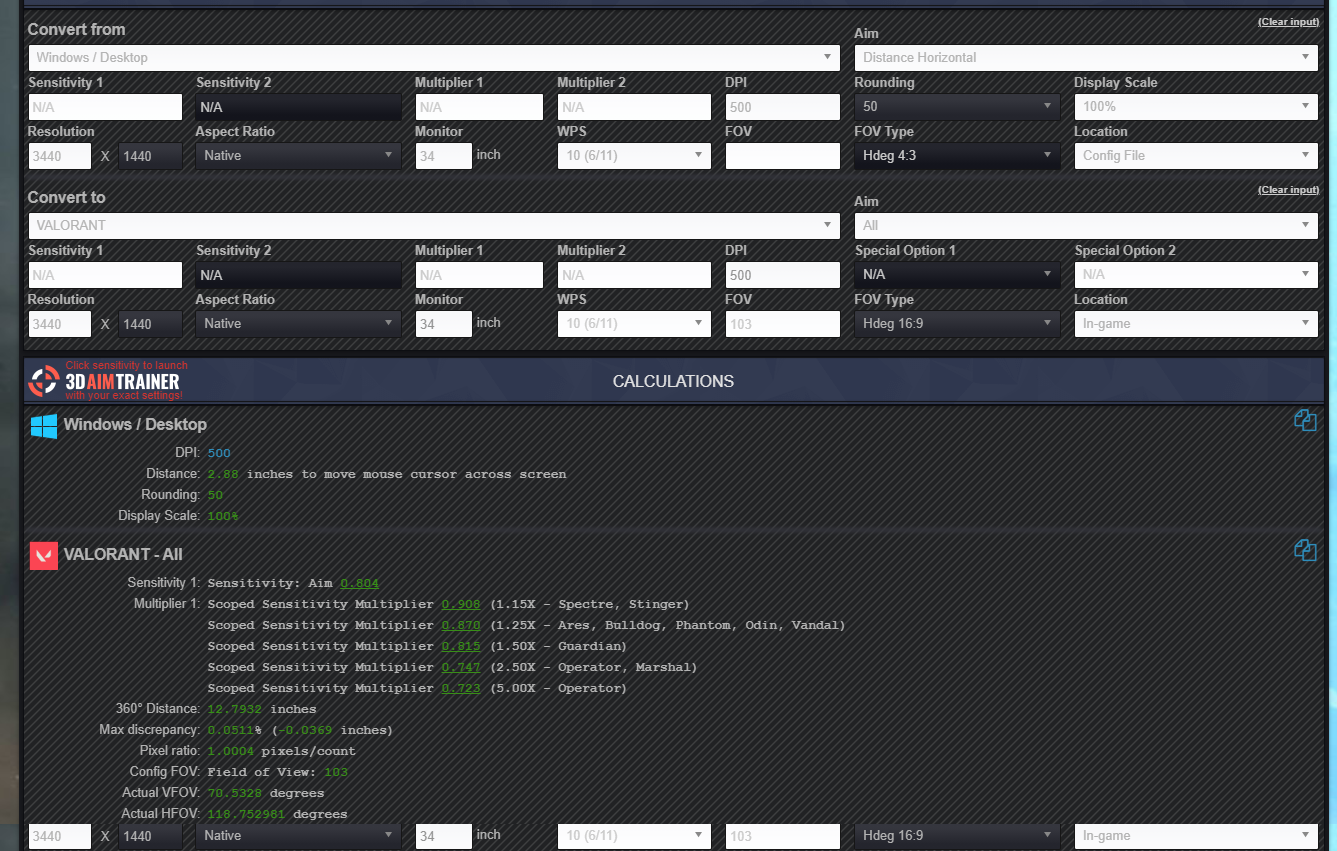
Task: Copy the VALORANT - All calculation results
Action: [1304, 550]
